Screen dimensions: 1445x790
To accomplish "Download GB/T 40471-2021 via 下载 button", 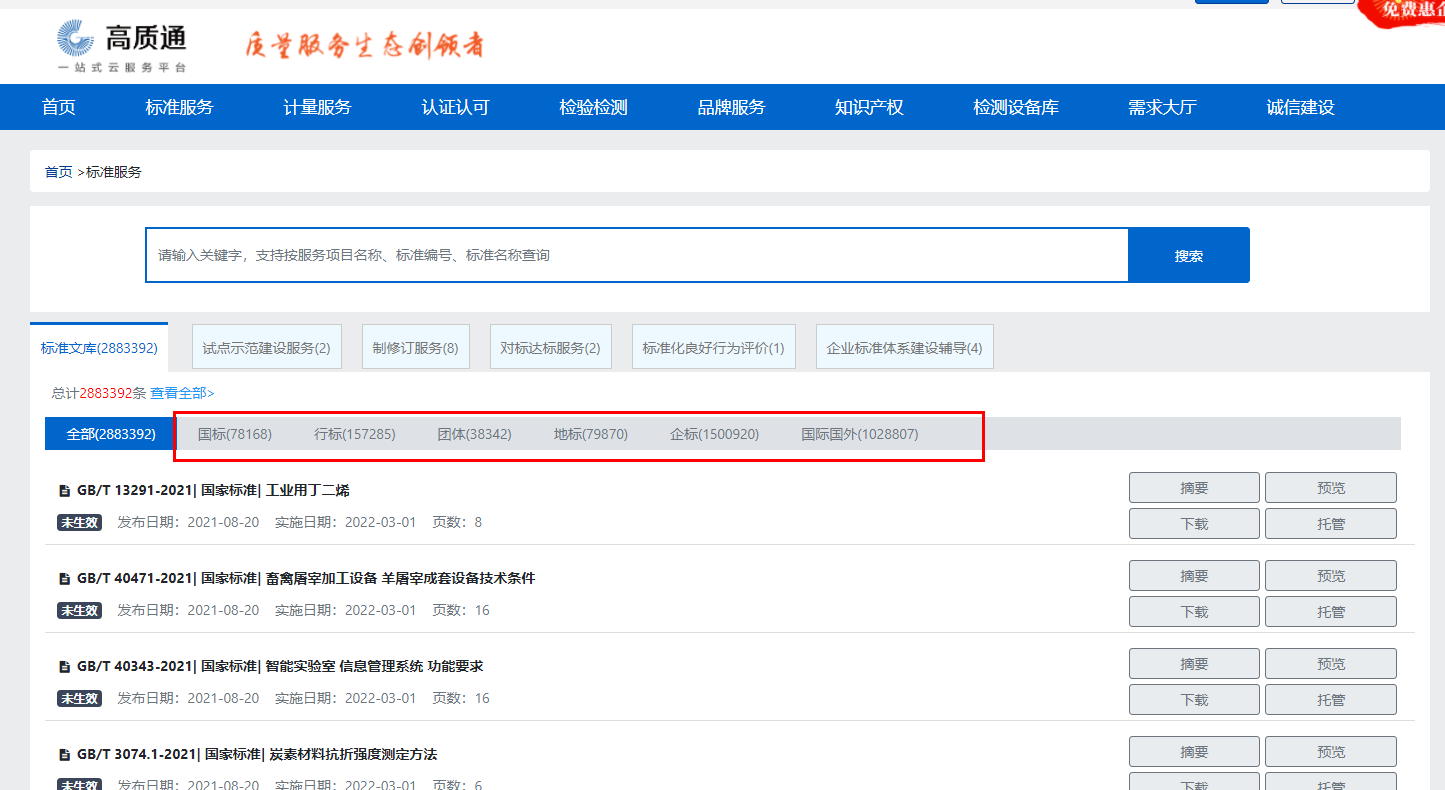I will pyautogui.click(x=1194, y=611).
